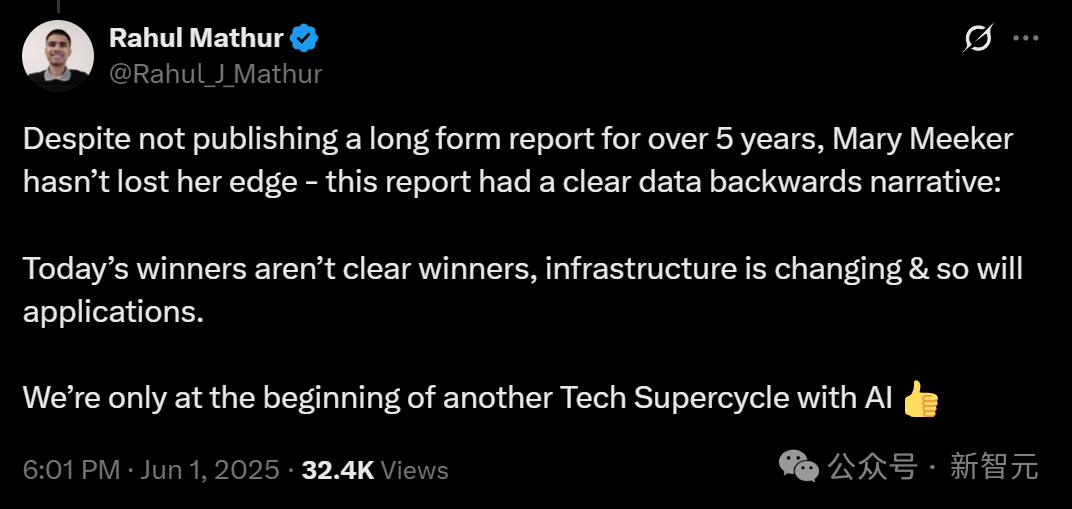Click the line starting "Despite not publishing"
The width and height of the screenshot is (1072, 509).
point(517,139)
